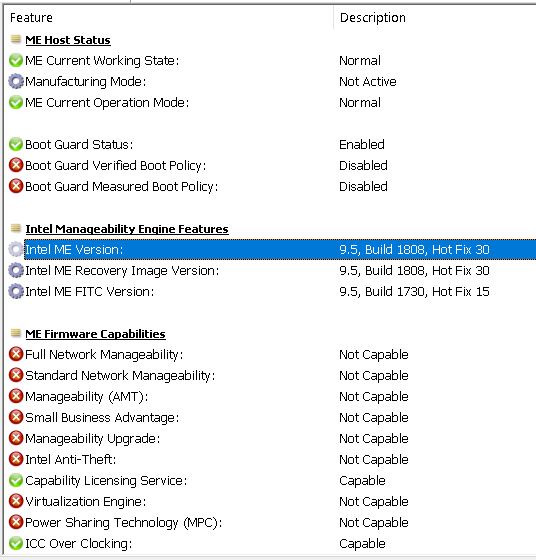Click the red X icon beside Virtualization Engine
Screen dimensions: 536x560
16,501
